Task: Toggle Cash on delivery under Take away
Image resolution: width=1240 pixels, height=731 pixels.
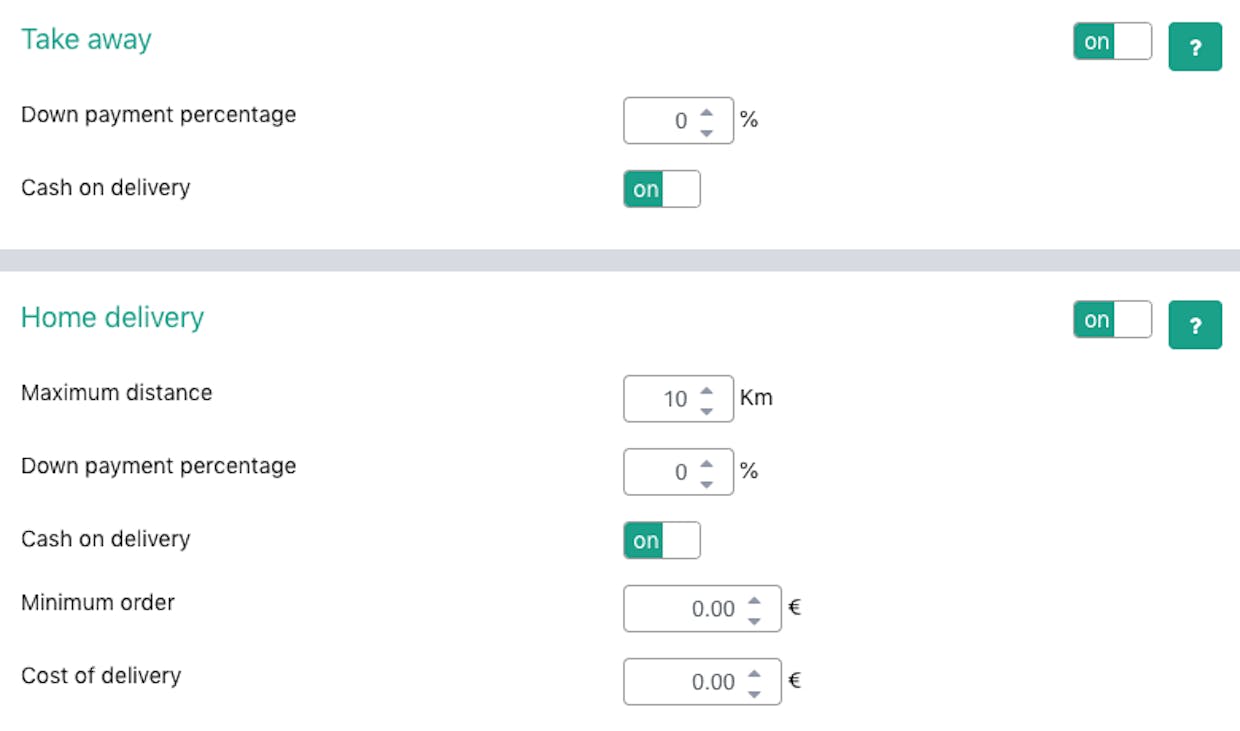Action: coord(661,189)
